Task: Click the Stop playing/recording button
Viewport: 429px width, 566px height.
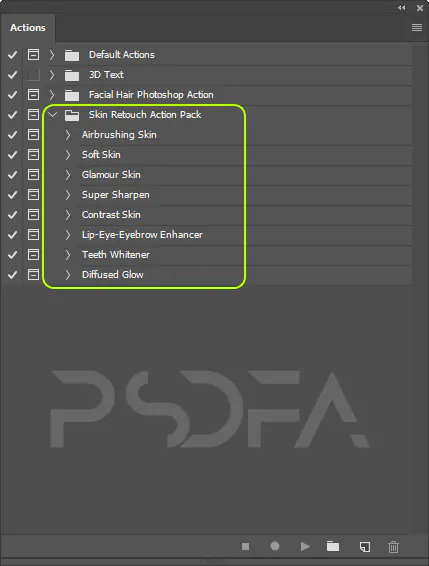Action: click(x=246, y=547)
